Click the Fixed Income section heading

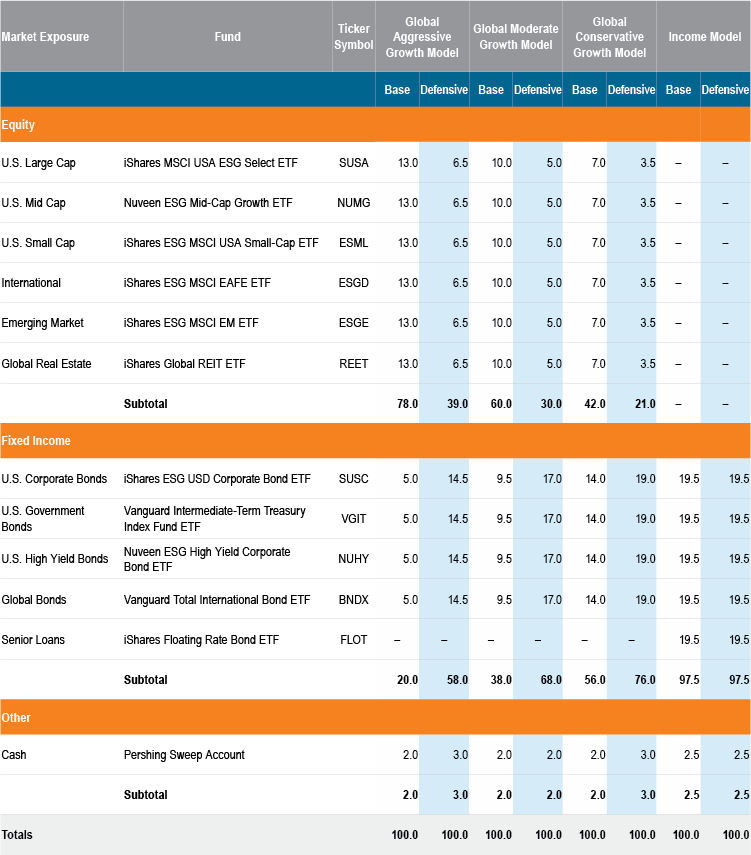click(x=36, y=441)
